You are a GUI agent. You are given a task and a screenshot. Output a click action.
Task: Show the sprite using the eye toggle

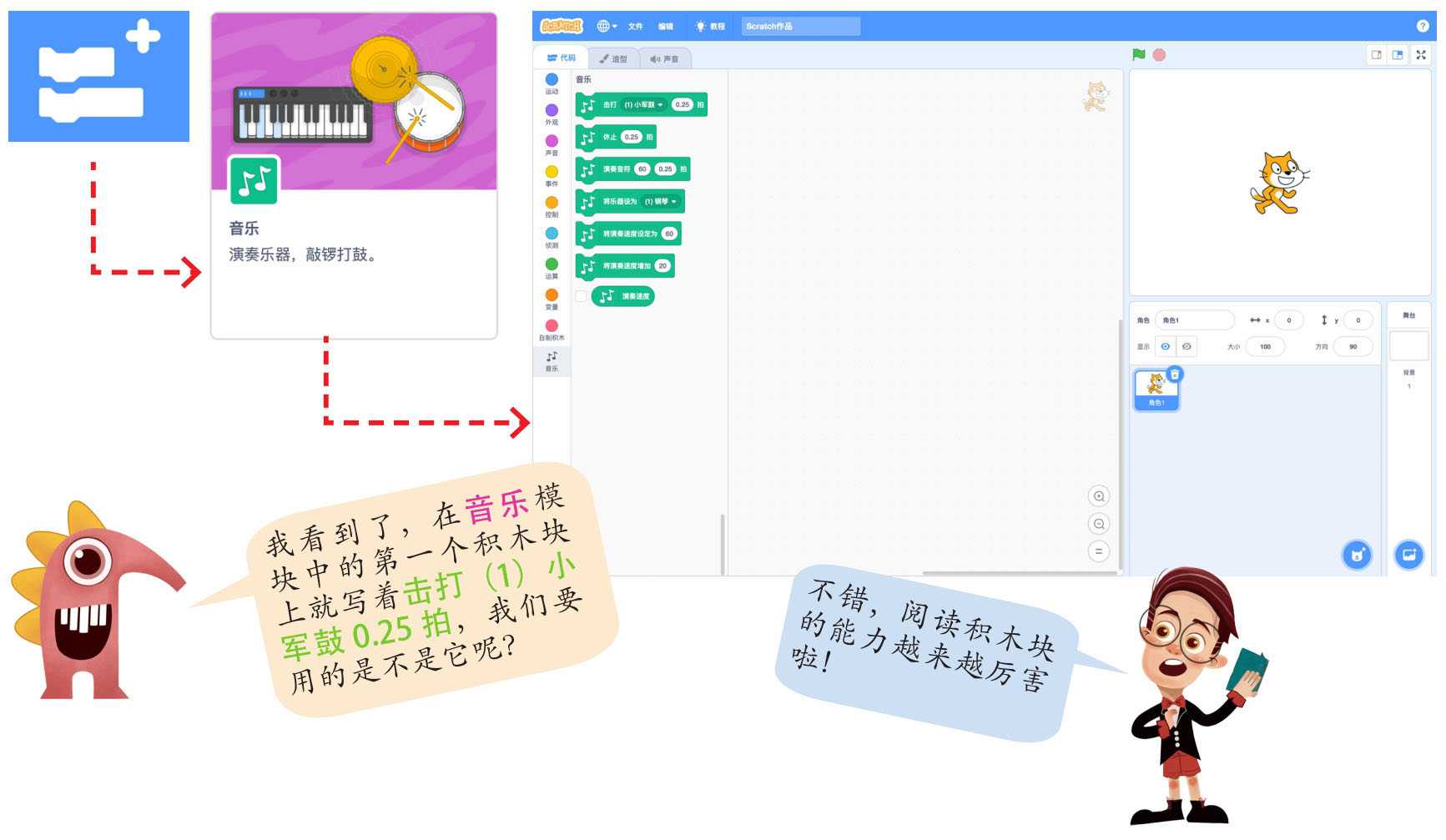[1166, 346]
